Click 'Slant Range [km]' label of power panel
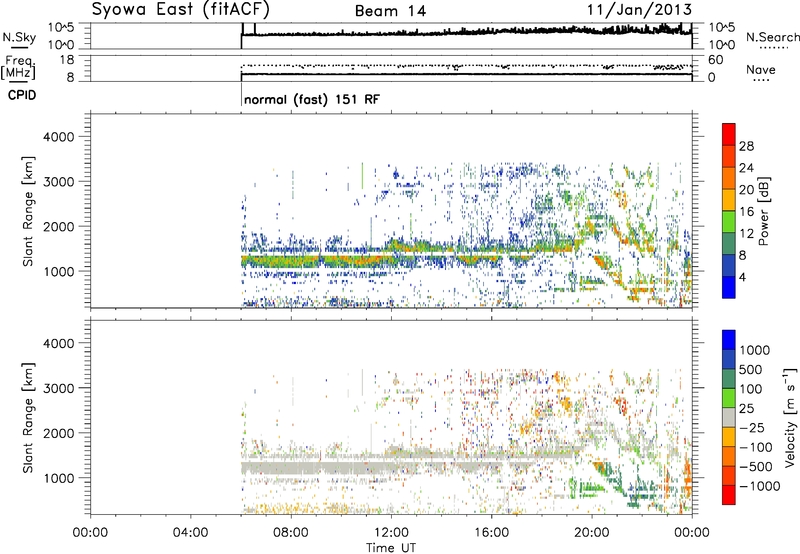Image resolution: width=800 pixels, height=554 pixels. (x=28, y=211)
